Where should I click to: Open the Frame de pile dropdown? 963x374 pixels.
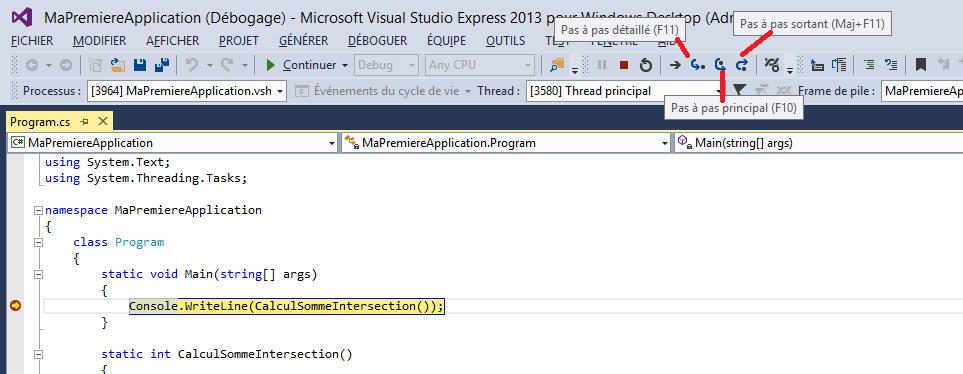click(x=921, y=91)
